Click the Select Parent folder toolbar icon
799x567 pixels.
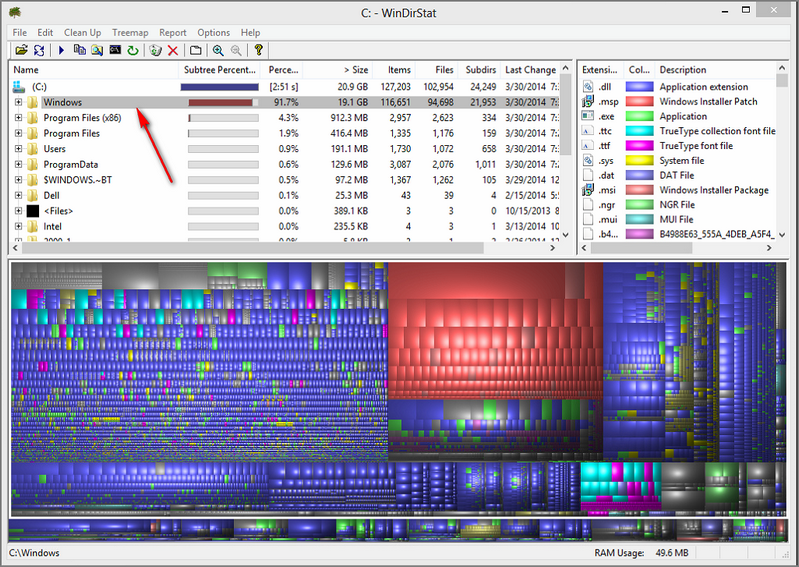click(x=196, y=50)
